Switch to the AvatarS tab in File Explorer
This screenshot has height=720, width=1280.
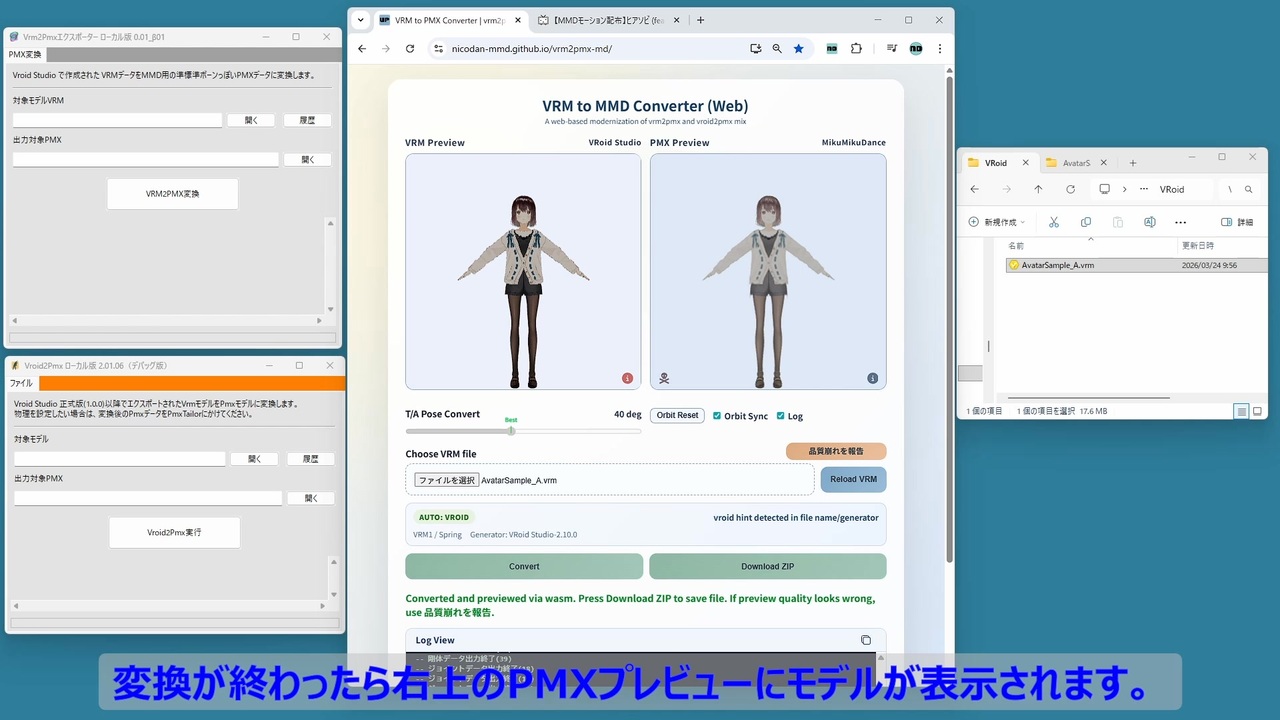(x=1077, y=163)
